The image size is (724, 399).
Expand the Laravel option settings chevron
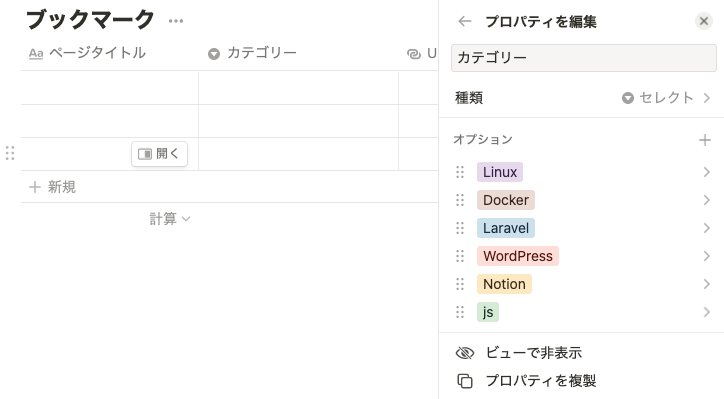click(x=706, y=228)
